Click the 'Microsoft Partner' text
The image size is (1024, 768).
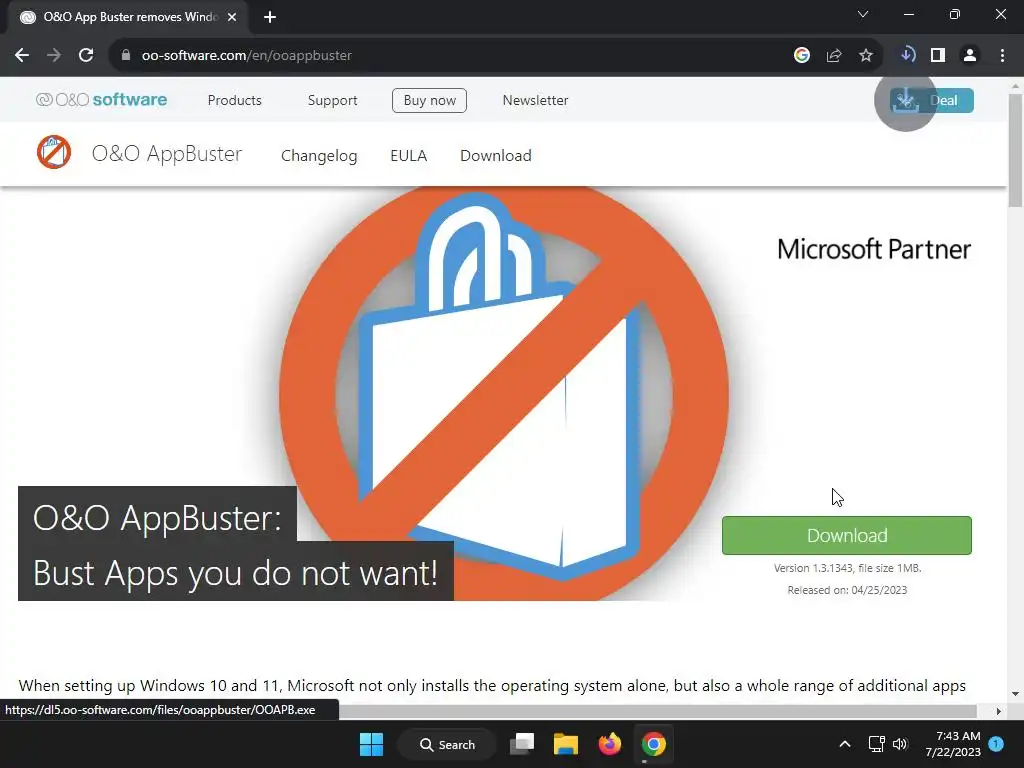pos(874,249)
